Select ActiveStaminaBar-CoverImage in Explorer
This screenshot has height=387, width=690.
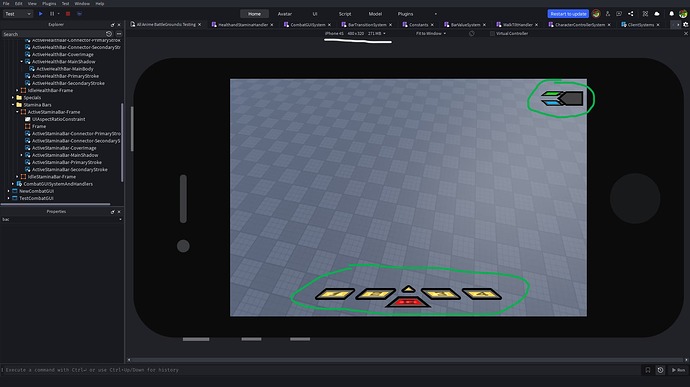tap(64, 148)
